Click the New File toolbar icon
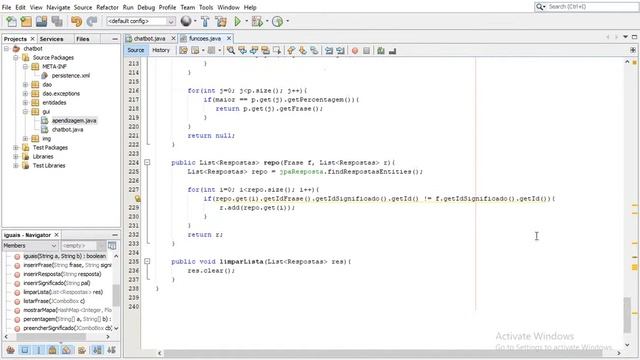640x360 pixels. (x=12, y=21)
